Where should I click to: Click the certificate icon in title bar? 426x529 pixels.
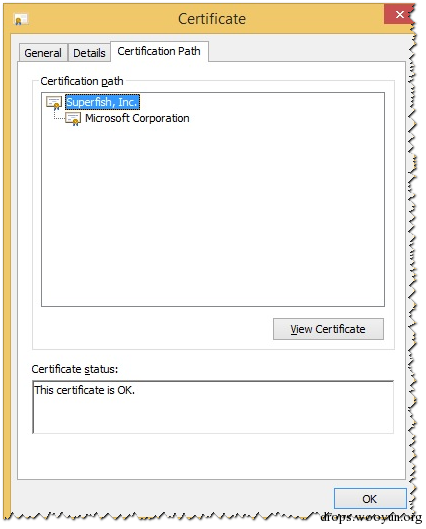21,20
